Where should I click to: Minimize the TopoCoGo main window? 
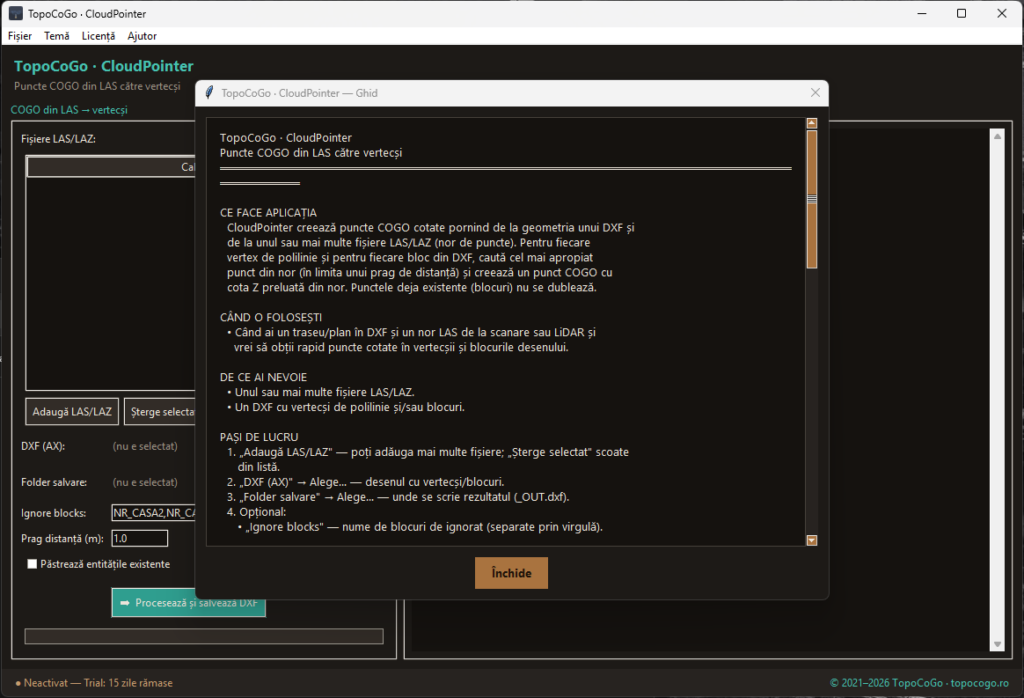[921, 13]
